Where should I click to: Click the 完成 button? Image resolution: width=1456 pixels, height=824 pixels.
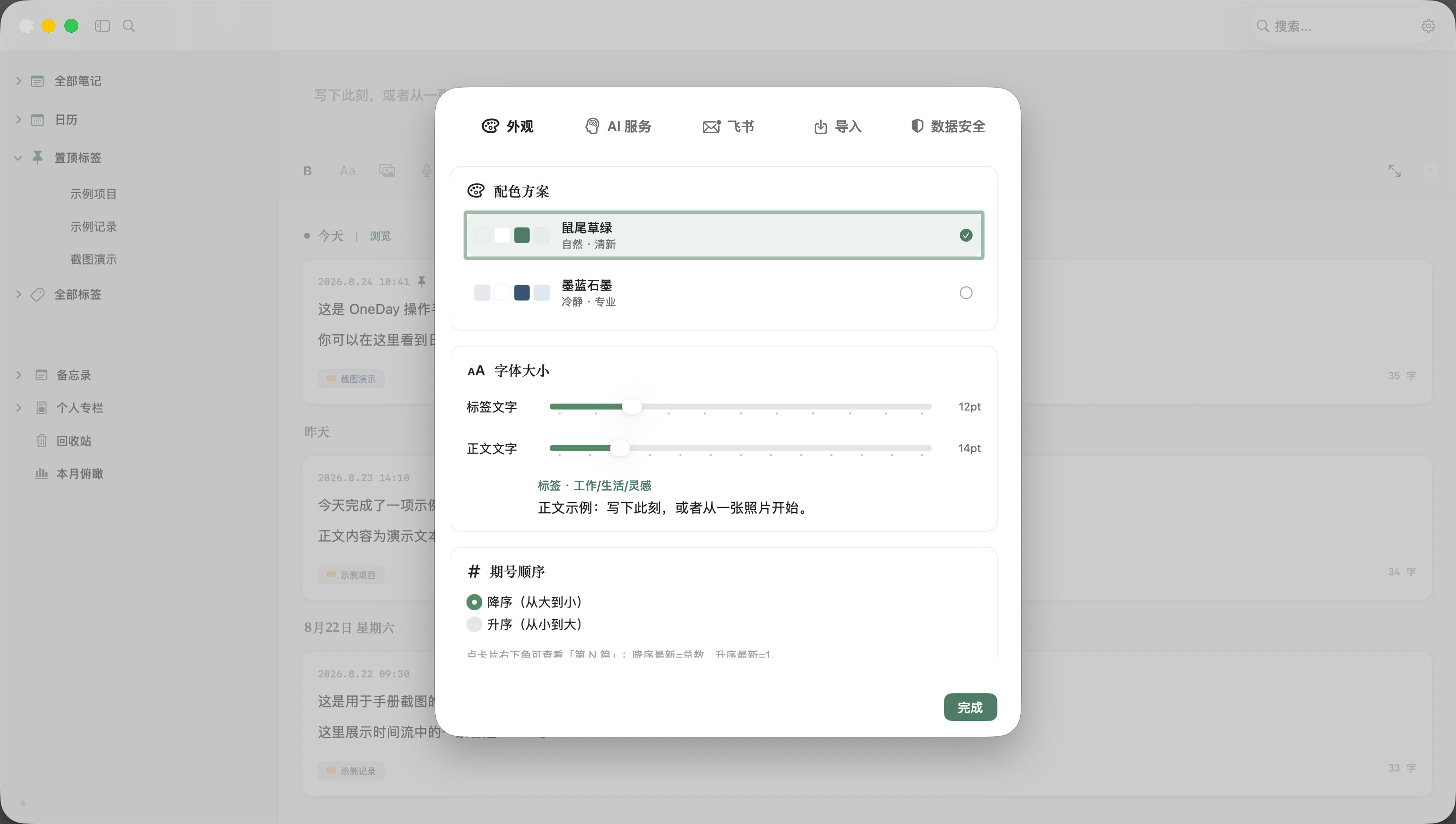[970, 708]
